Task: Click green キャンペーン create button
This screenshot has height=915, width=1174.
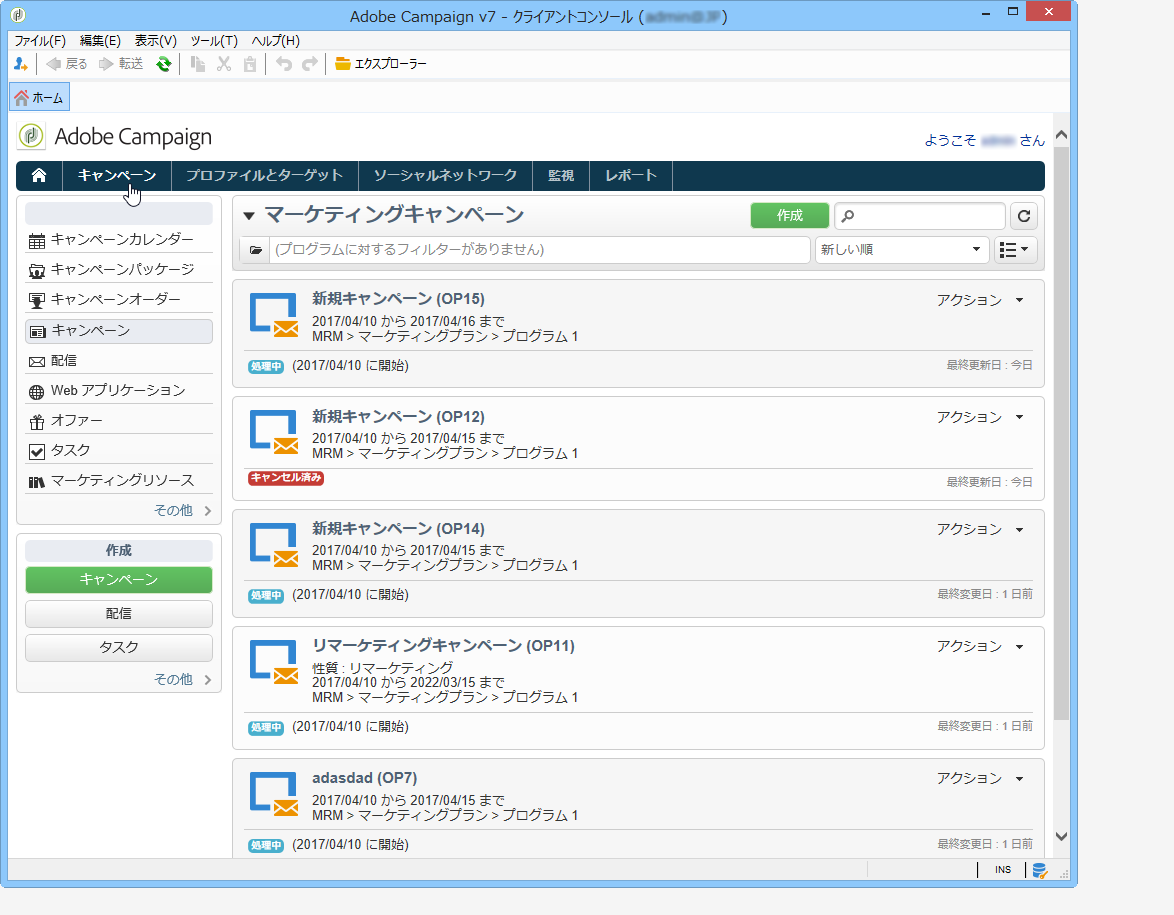Action: click(x=119, y=580)
